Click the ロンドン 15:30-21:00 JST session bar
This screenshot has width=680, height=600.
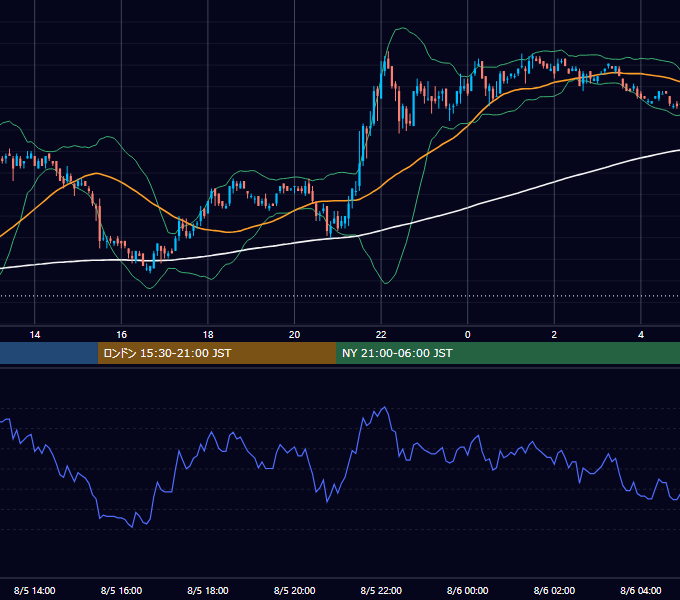tap(217, 353)
